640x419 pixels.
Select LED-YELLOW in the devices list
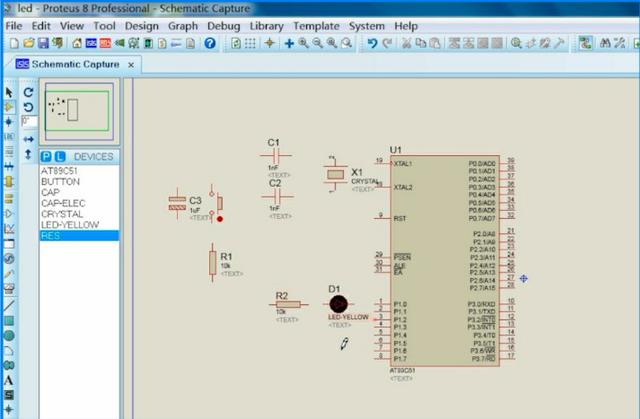(x=79, y=225)
